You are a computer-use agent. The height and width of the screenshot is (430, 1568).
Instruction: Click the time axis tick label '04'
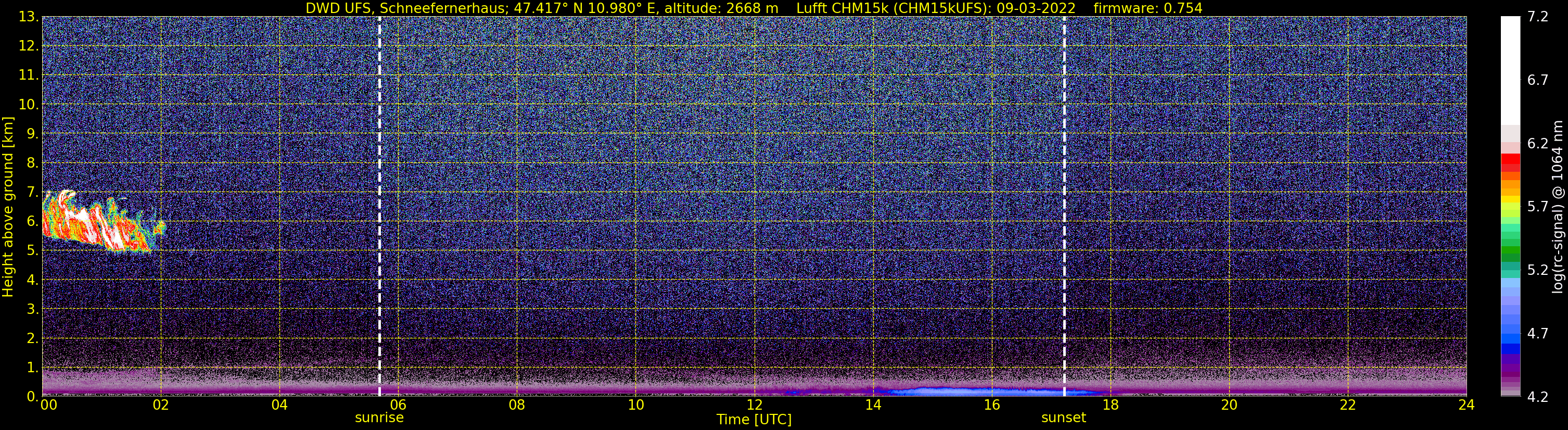pyautogui.click(x=279, y=405)
